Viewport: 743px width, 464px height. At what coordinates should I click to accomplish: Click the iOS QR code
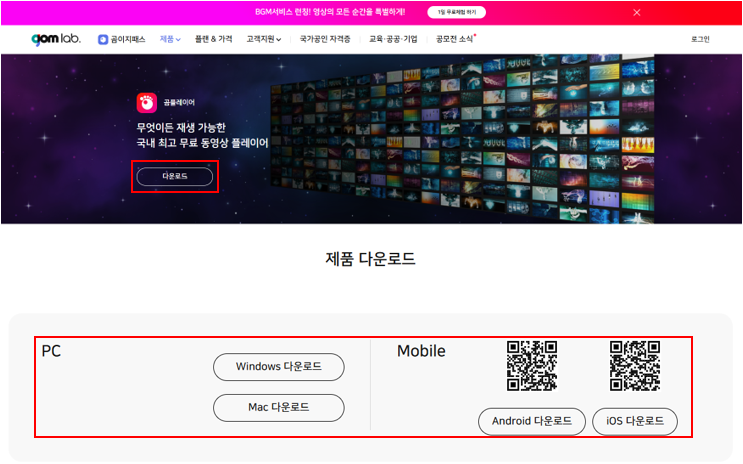(635, 365)
